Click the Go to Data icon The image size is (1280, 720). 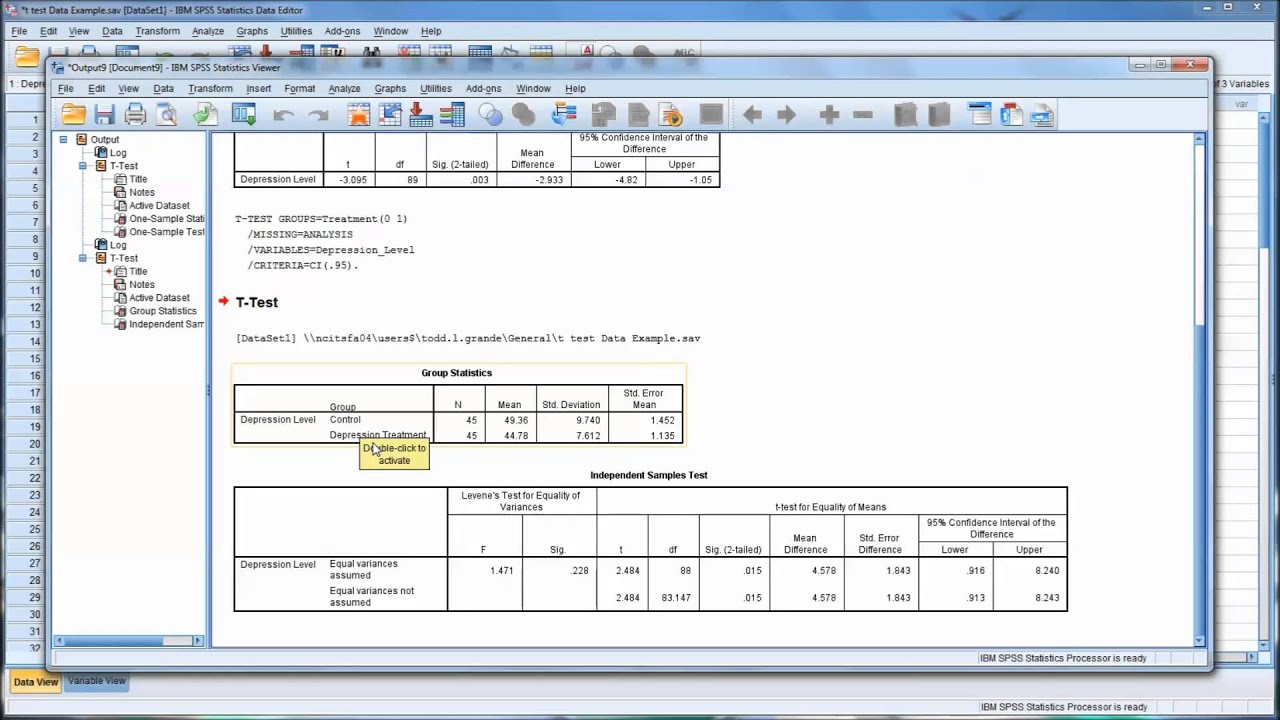click(358, 115)
